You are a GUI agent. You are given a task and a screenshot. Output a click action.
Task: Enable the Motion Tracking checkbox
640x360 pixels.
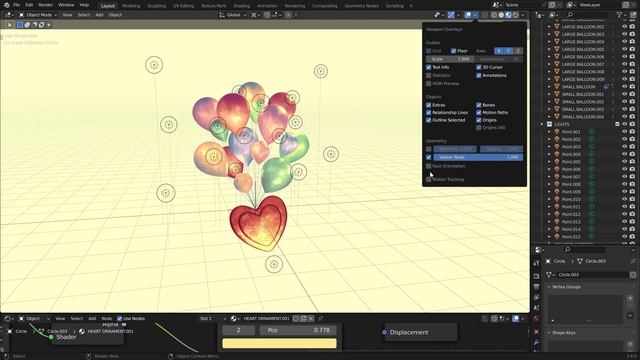[x=429, y=180]
